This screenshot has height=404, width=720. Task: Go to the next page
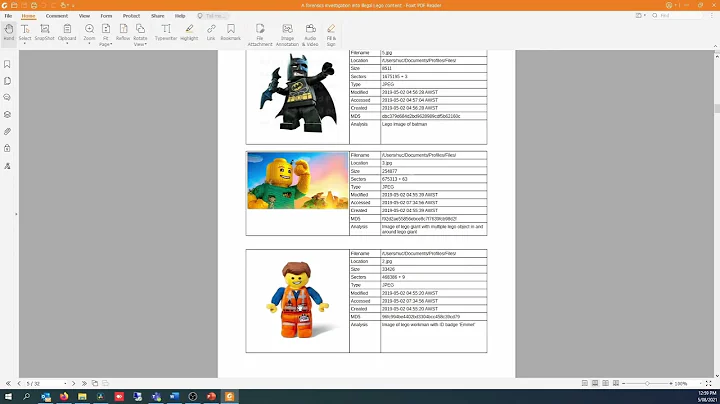(x=73, y=383)
